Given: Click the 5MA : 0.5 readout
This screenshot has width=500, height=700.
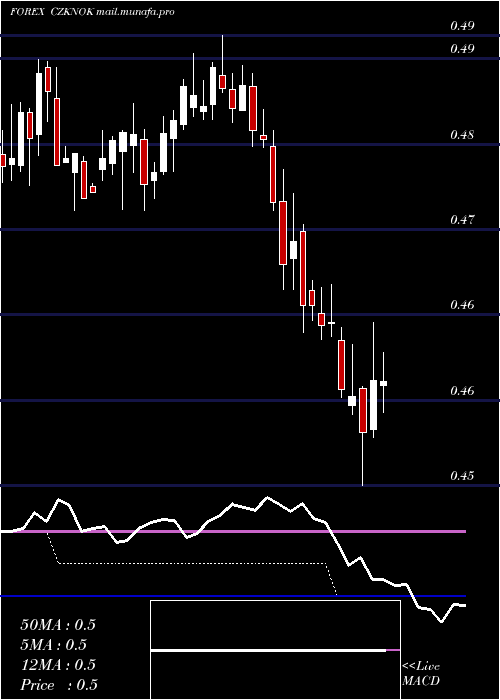Looking at the screenshot, I should pyautogui.click(x=54, y=645).
